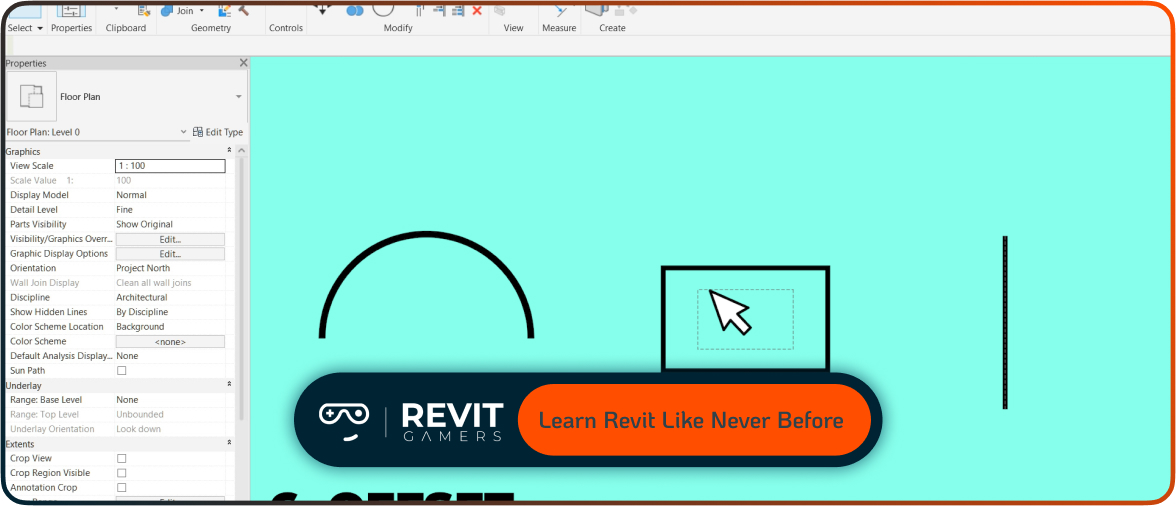The height and width of the screenshot is (506, 1176).
Task: Click the Measure panel label
Action: (x=560, y=28)
